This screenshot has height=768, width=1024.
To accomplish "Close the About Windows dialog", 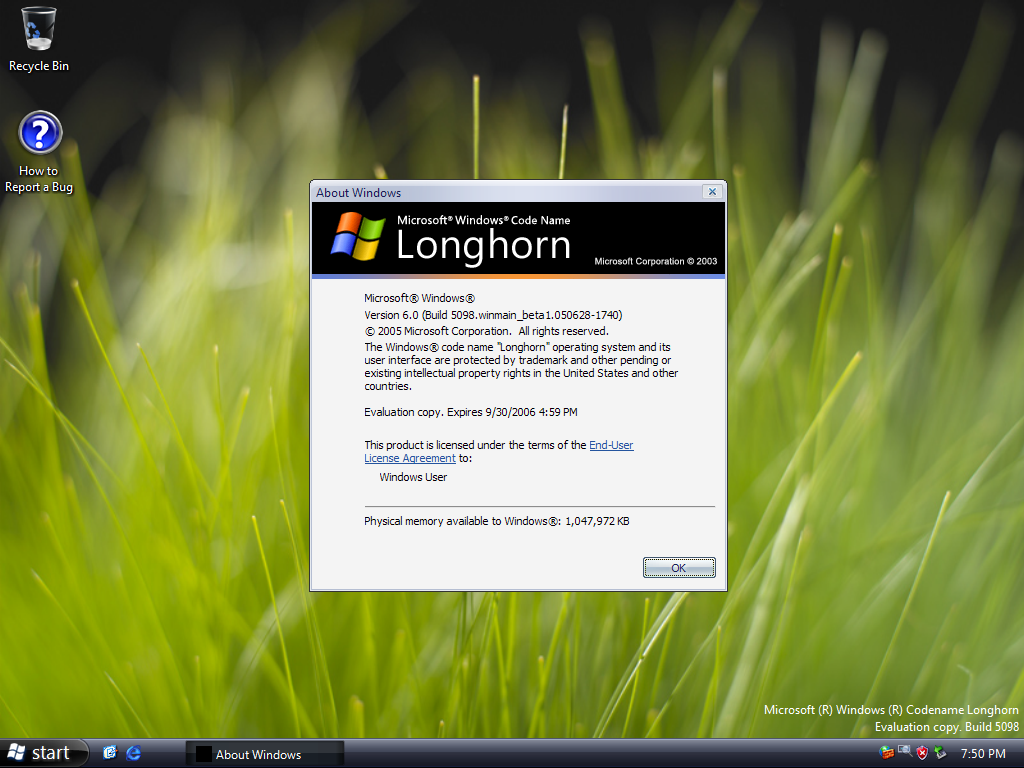I will click(x=712, y=191).
